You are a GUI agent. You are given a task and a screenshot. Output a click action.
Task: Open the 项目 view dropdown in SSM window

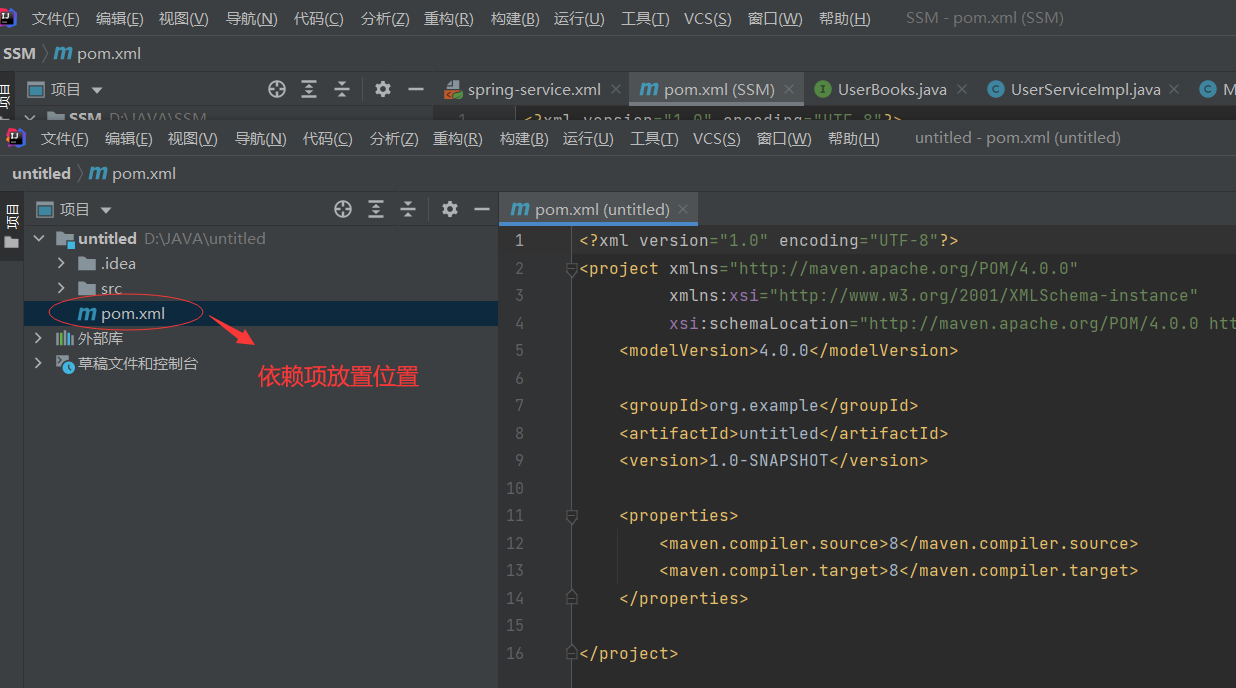tap(97, 90)
